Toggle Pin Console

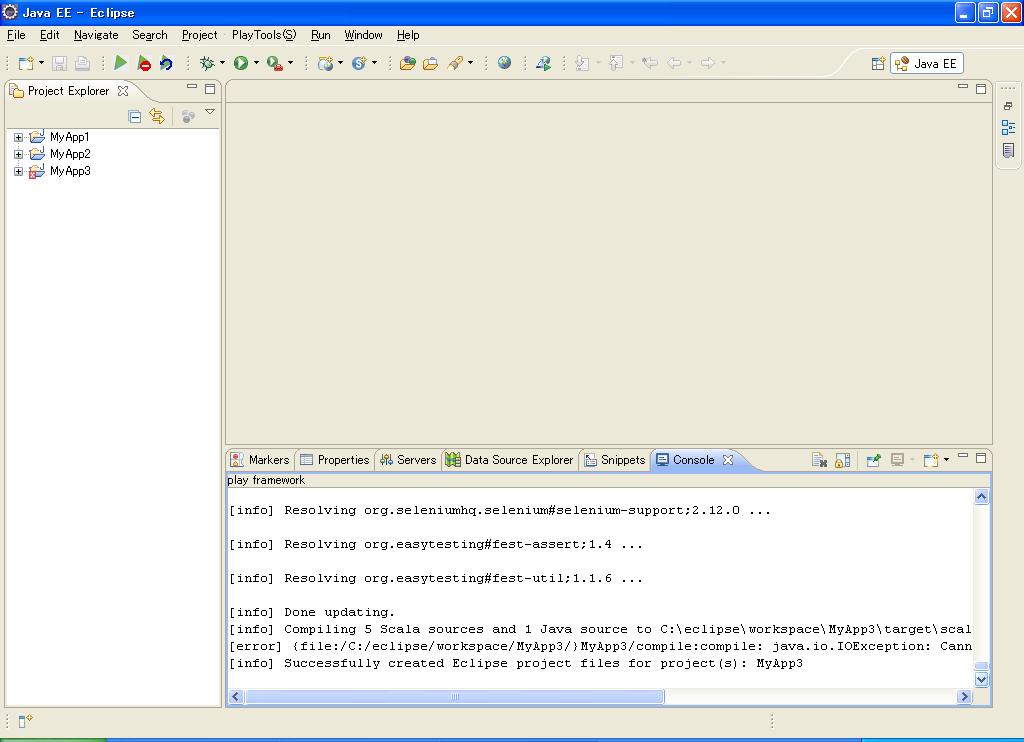[x=873, y=460]
